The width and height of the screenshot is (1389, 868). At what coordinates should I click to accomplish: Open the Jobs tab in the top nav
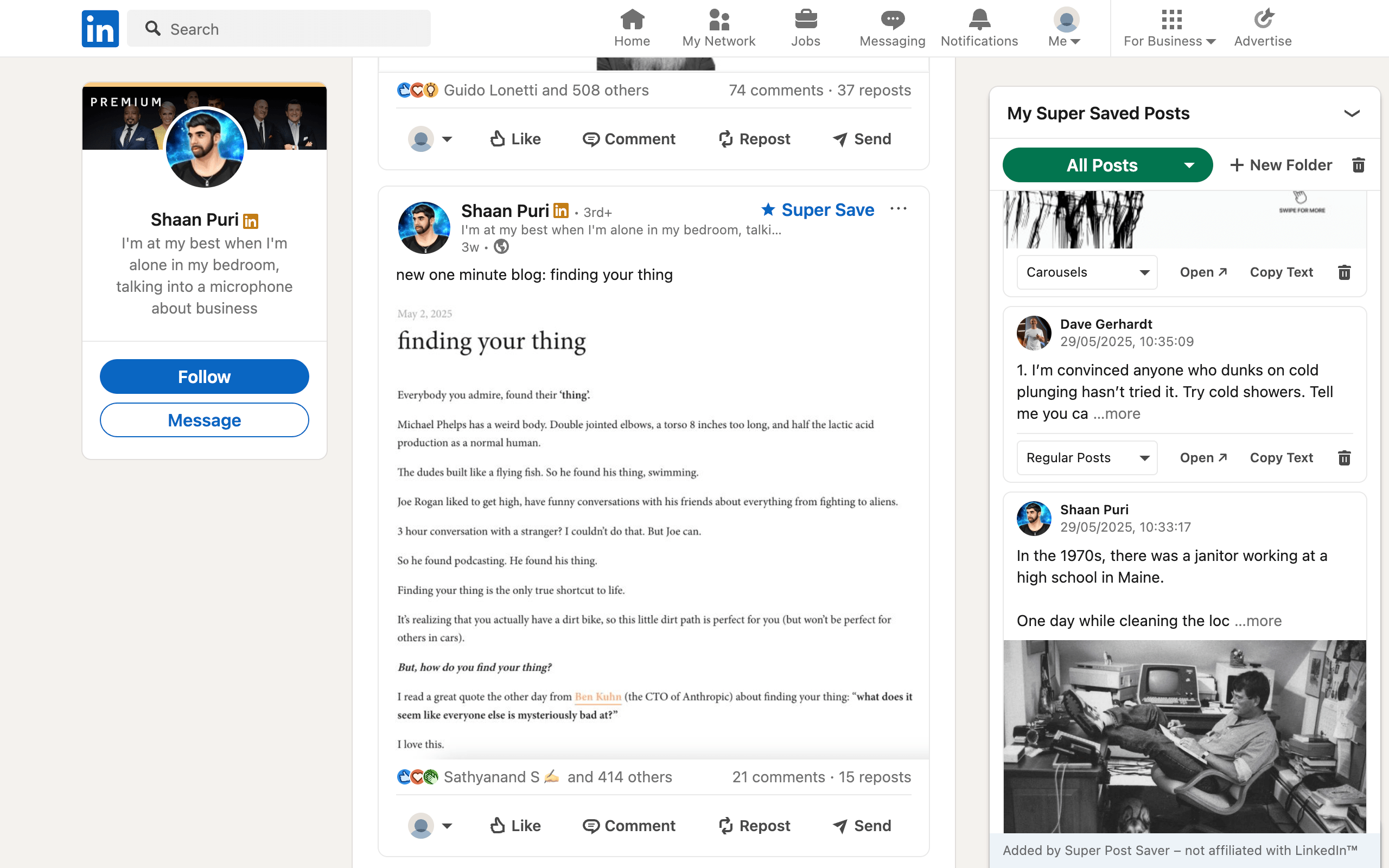pyautogui.click(x=806, y=28)
